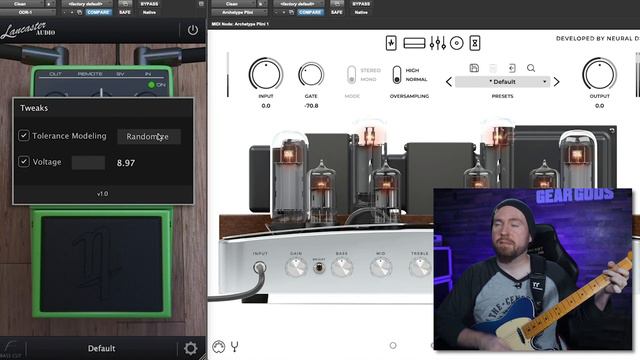
Task: Flip the High/Normal oversampling switch
Action: click(397, 75)
